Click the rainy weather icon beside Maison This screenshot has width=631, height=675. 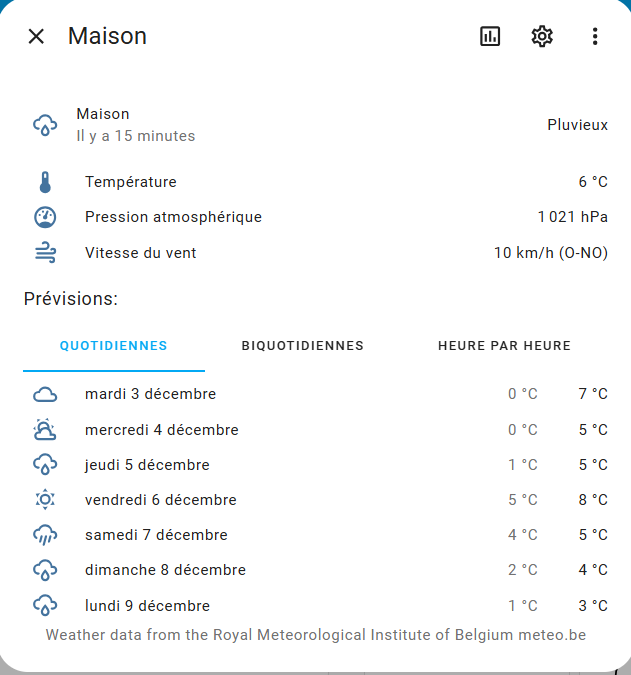coord(45,125)
